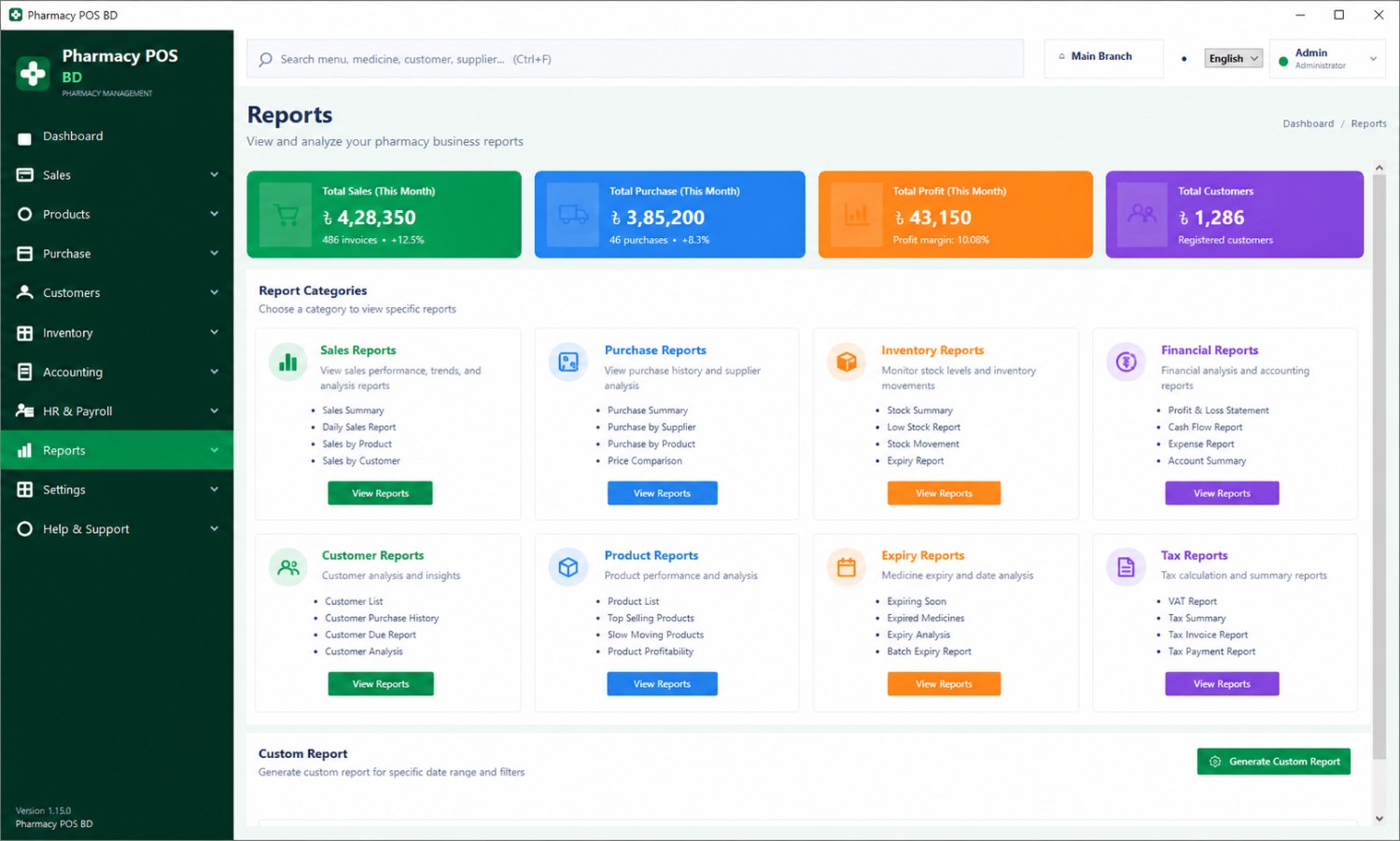Click the truck icon on Total Purchase card

[573, 215]
